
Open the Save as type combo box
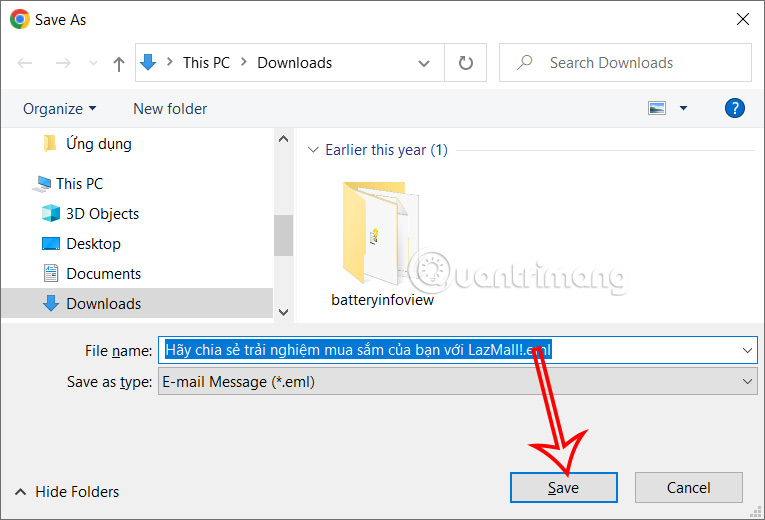coord(458,381)
